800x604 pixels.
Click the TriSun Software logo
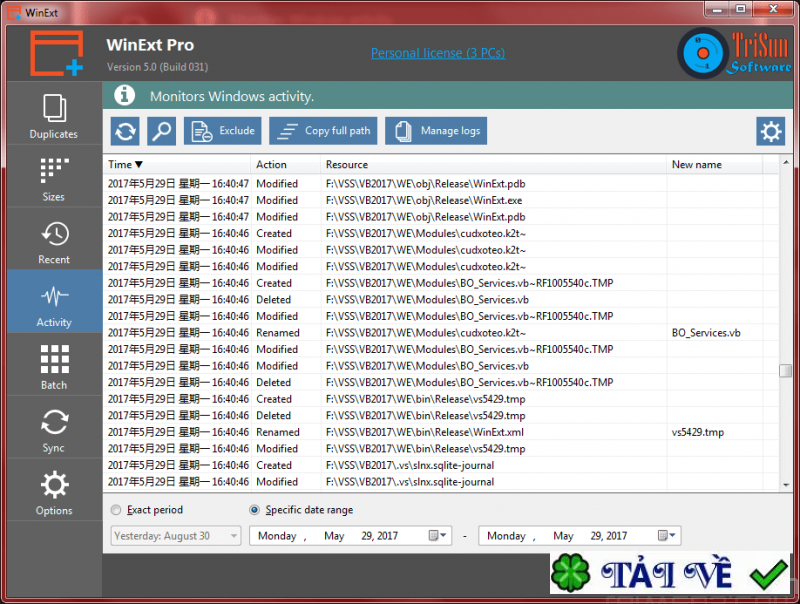coord(735,53)
